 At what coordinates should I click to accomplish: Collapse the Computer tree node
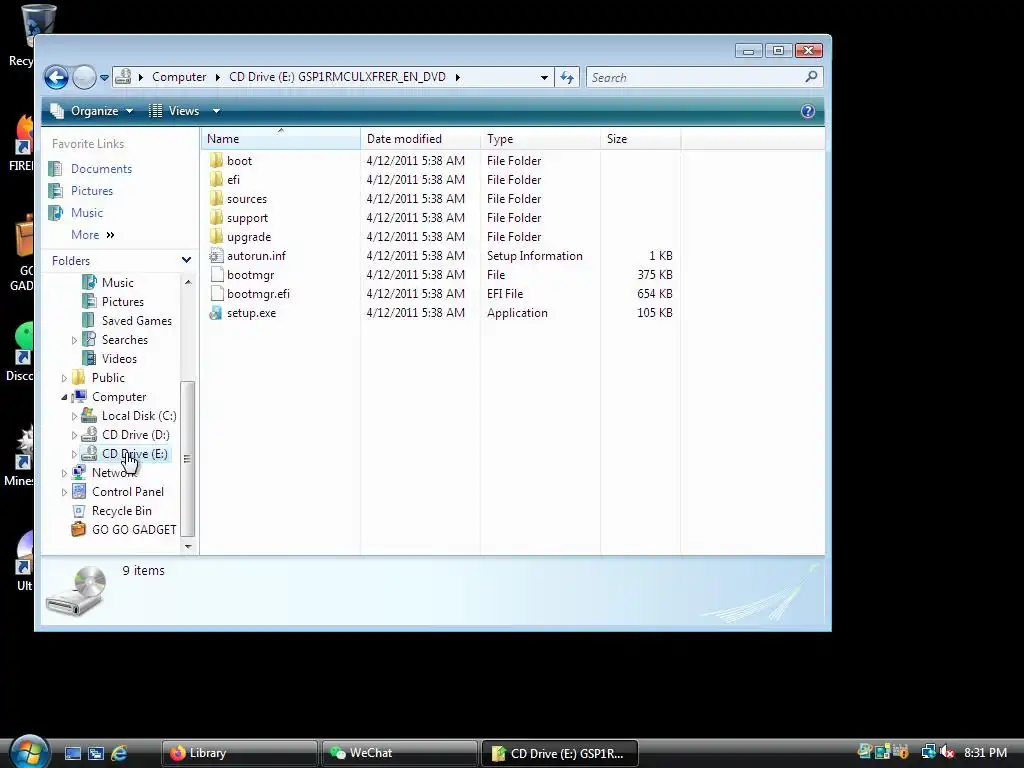point(64,397)
